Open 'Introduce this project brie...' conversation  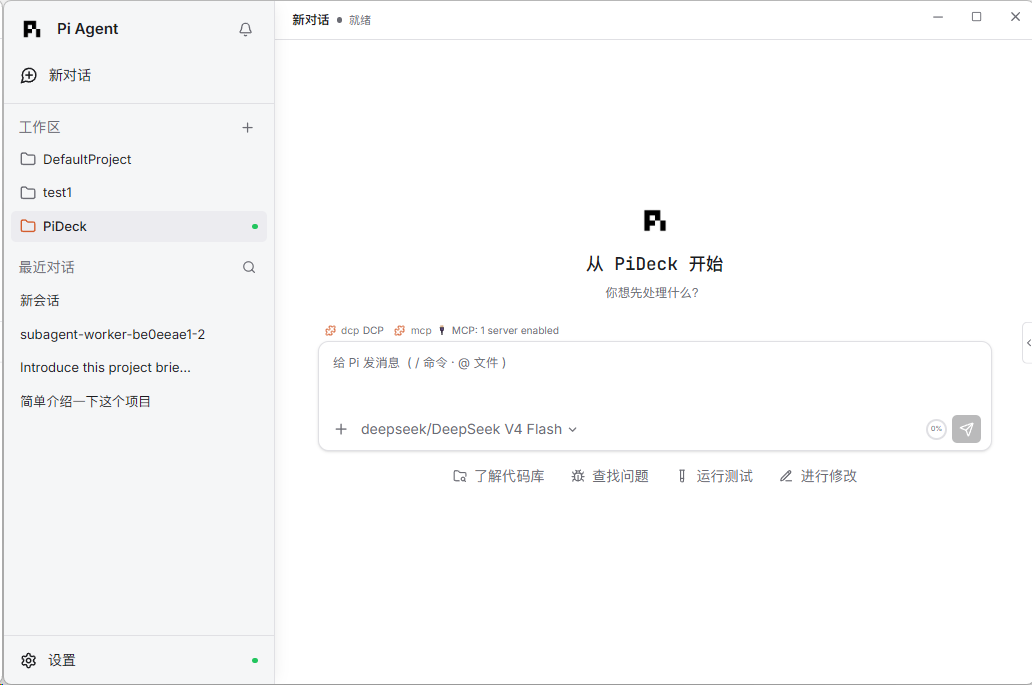(x=139, y=367)
